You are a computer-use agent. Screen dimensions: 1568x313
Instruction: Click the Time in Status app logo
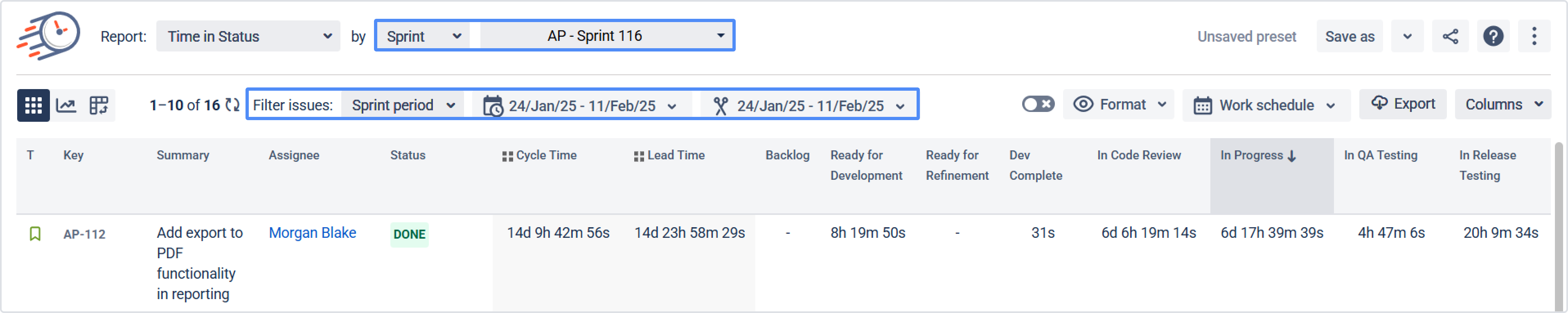click(48, 35)
